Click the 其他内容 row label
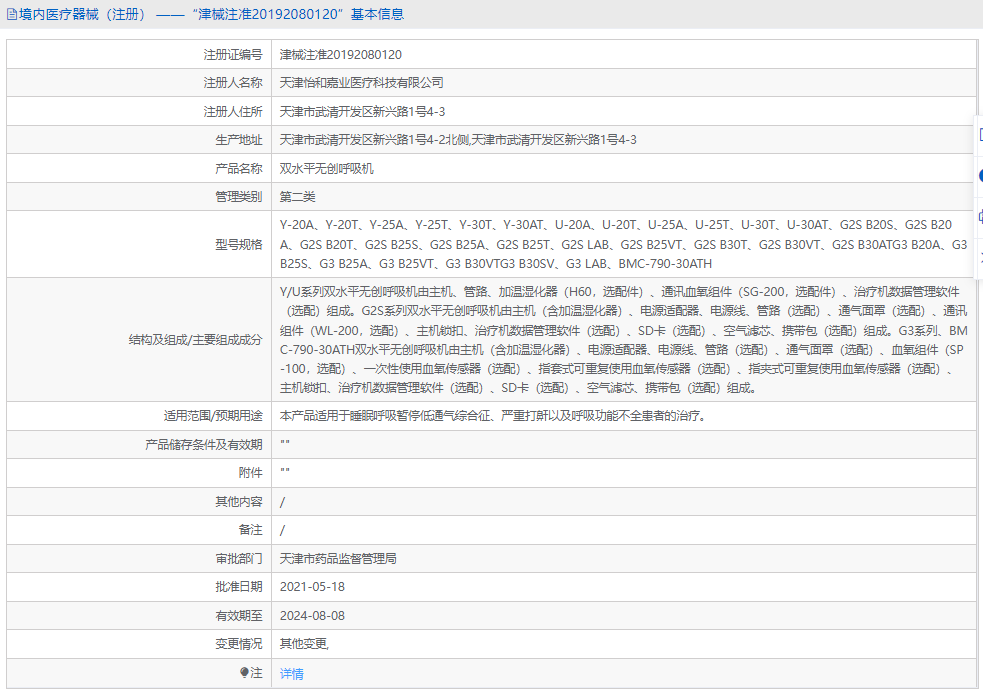The height and width of the screenshot is (694, 983). pyautogui.click(x=238, y=502)
